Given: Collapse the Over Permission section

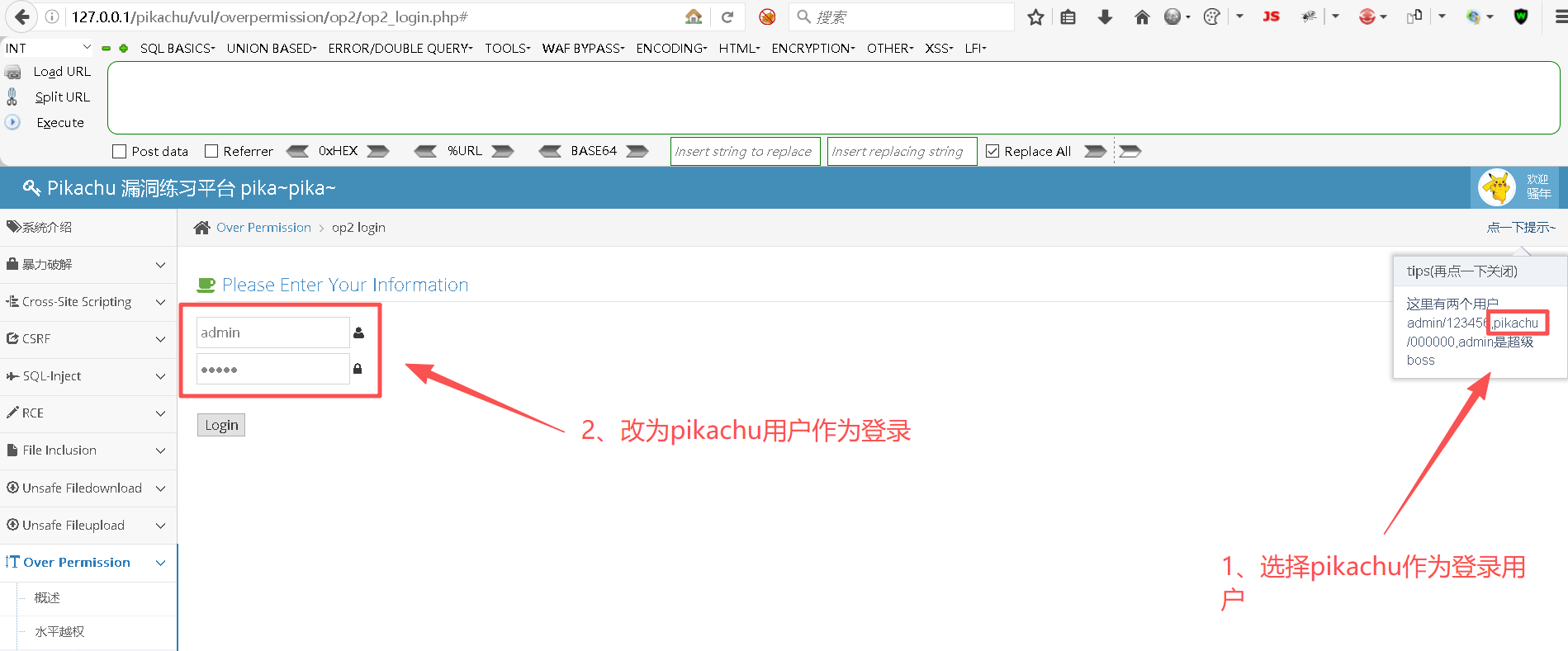Looking at the screenshot, I should [x=88, y=563].
